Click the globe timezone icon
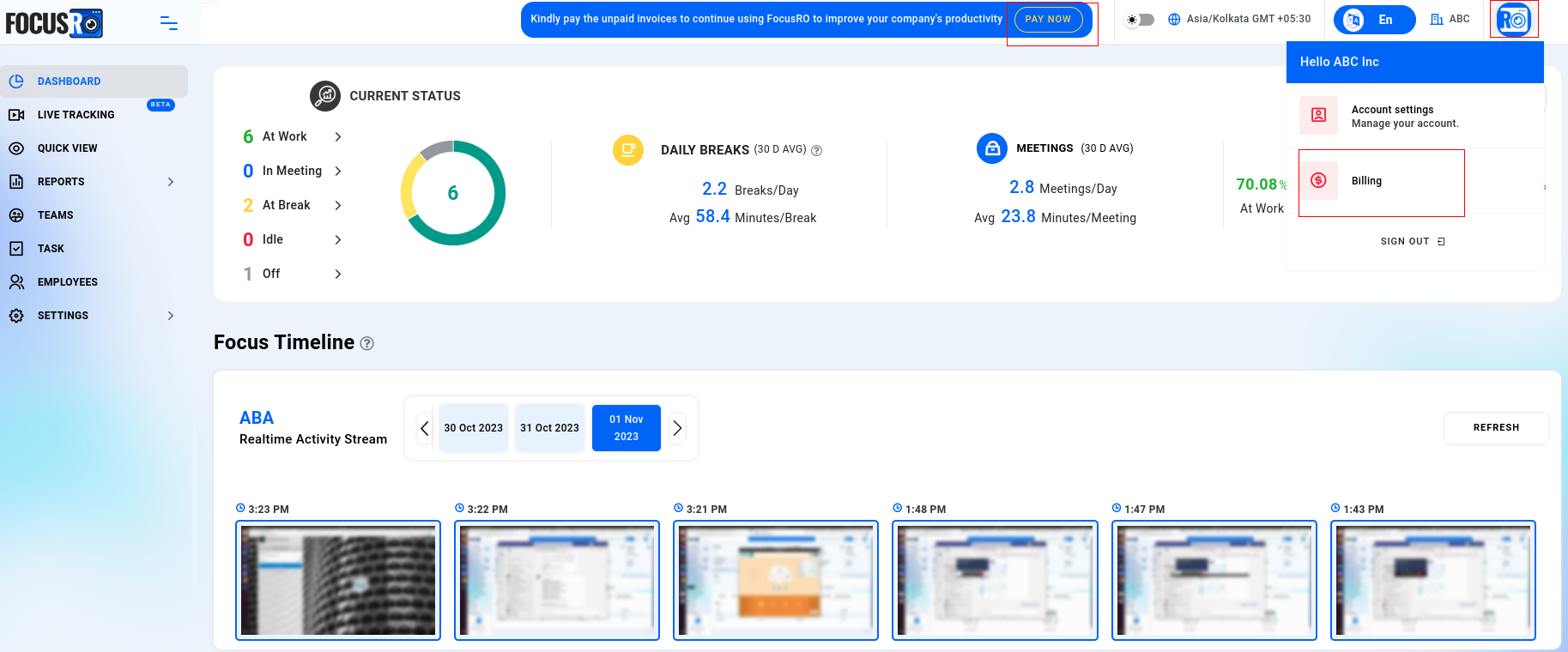Screen dimensions: 1568x652 point(1174,19)
